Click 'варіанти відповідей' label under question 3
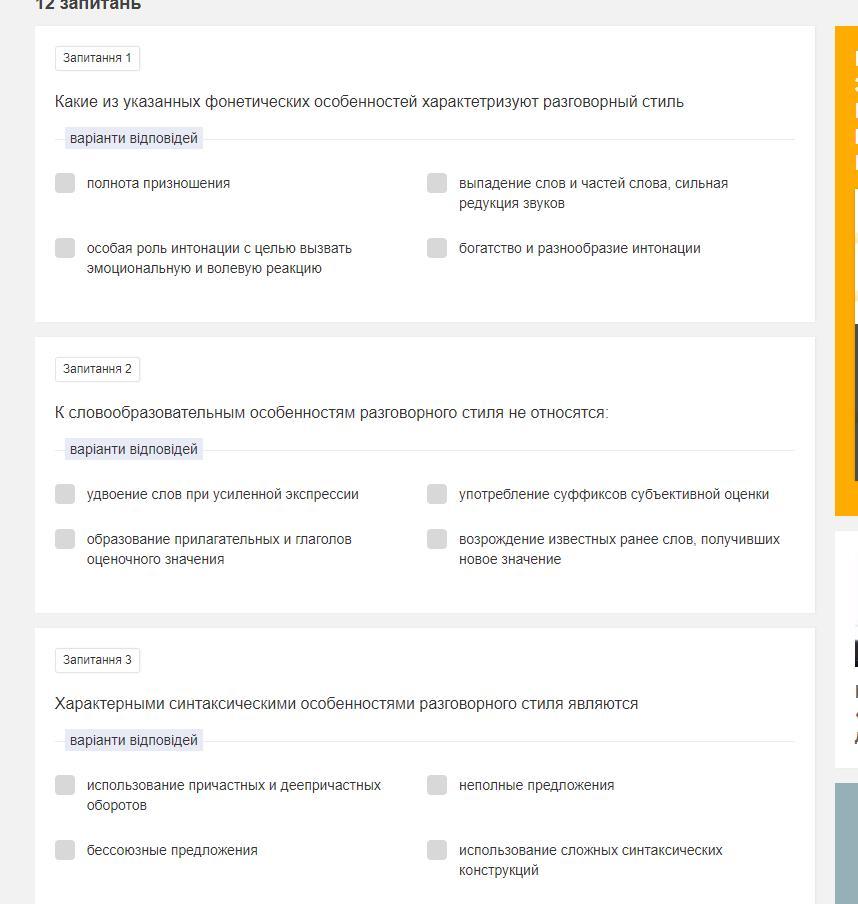This screenshot has width=858, height=904. 134,740
